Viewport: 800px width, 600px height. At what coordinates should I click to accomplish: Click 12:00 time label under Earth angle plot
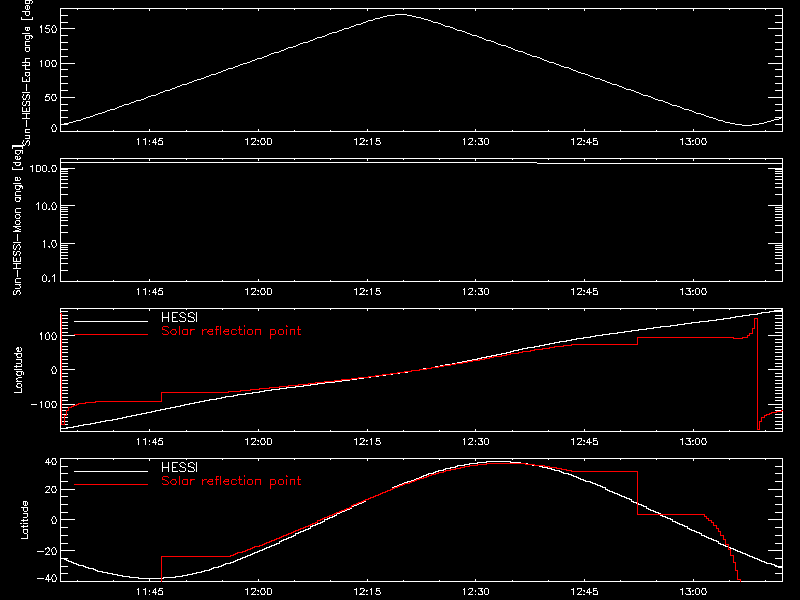(258, 141)
